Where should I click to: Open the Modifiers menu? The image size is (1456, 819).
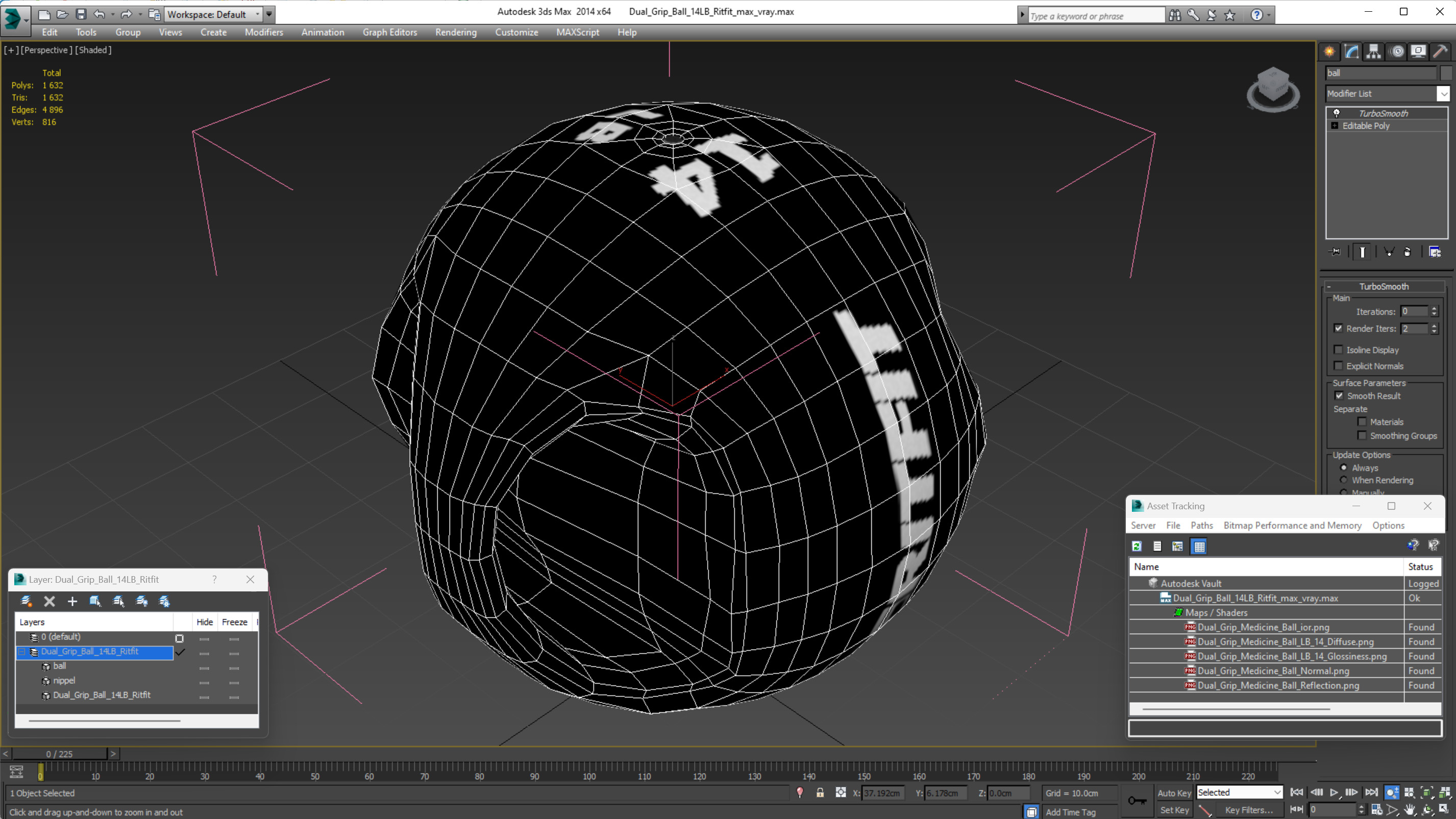(x=264, y=32)
